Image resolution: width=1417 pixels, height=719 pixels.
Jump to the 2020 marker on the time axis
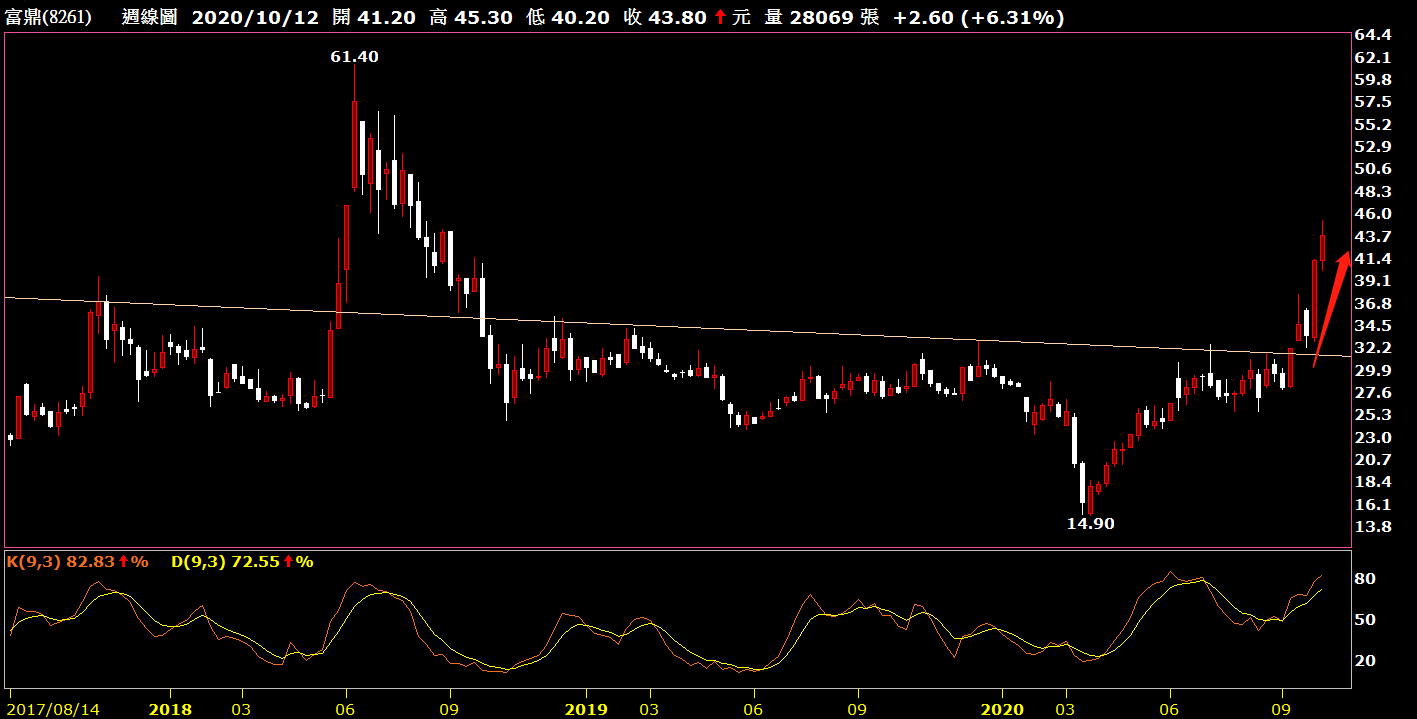point(1001,709)
